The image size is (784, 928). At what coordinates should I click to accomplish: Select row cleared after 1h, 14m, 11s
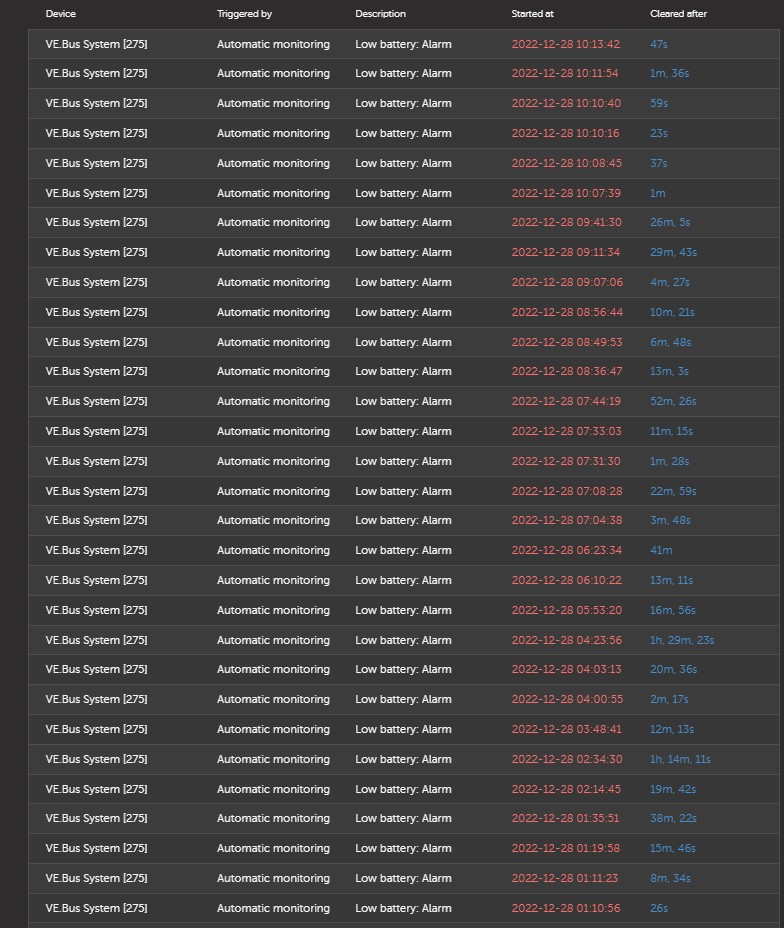[x=404, y=759]
